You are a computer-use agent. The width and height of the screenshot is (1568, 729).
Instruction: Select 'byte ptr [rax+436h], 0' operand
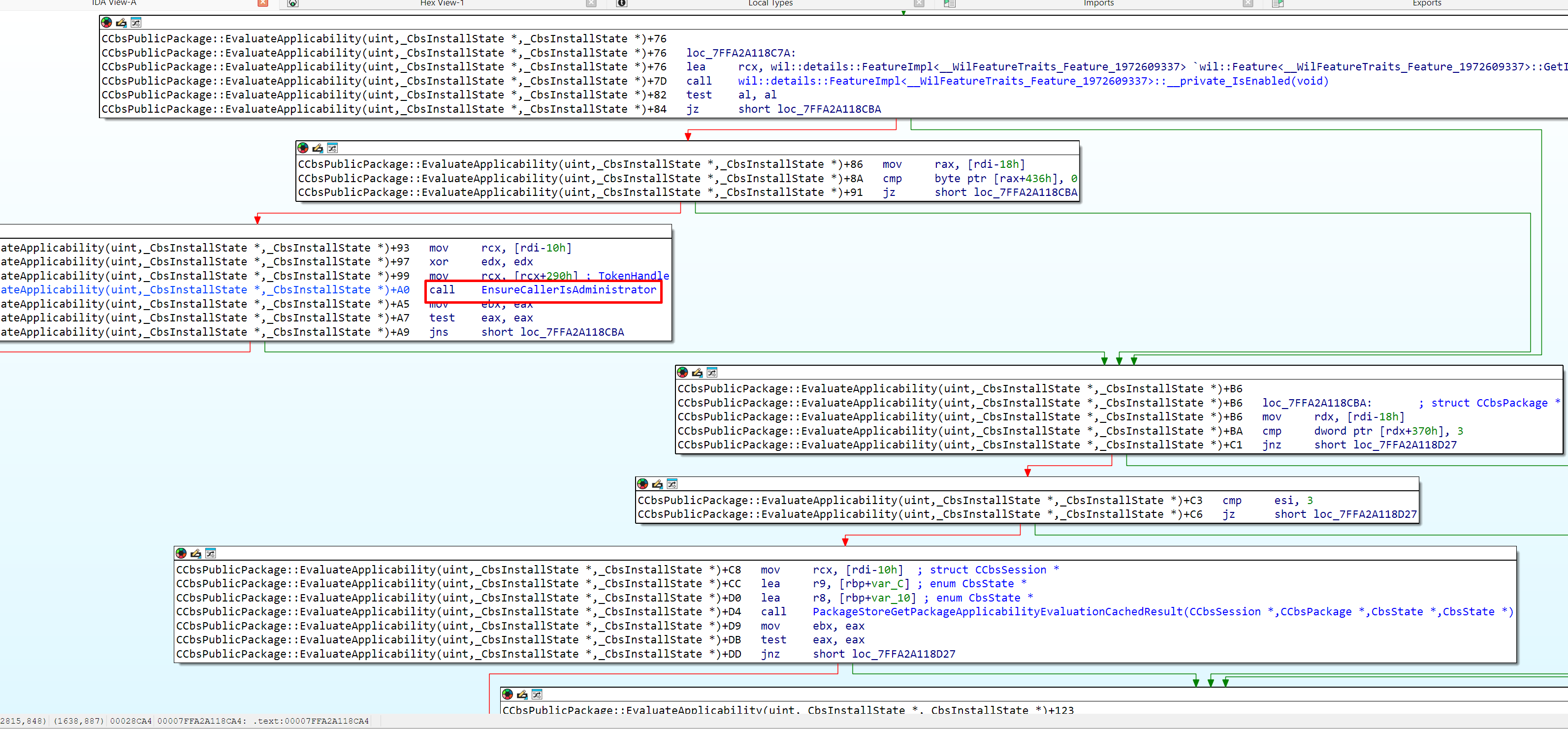click(x=1006, y=178)
